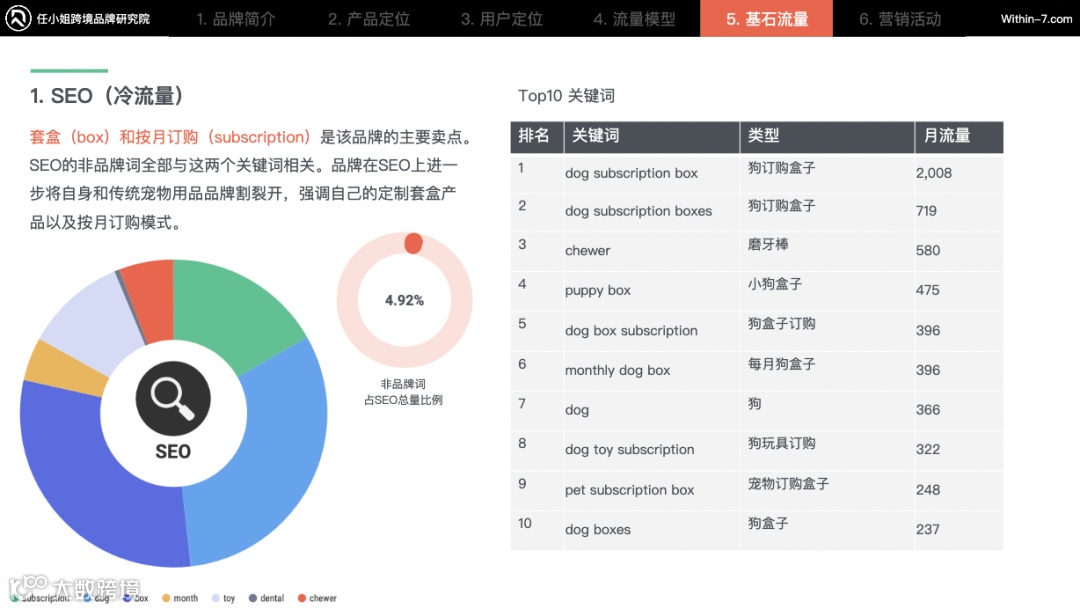The image size is (1080, 609).
Task: Switch to the 1. 品牌简介 tab
Action: tap(233, 18)
